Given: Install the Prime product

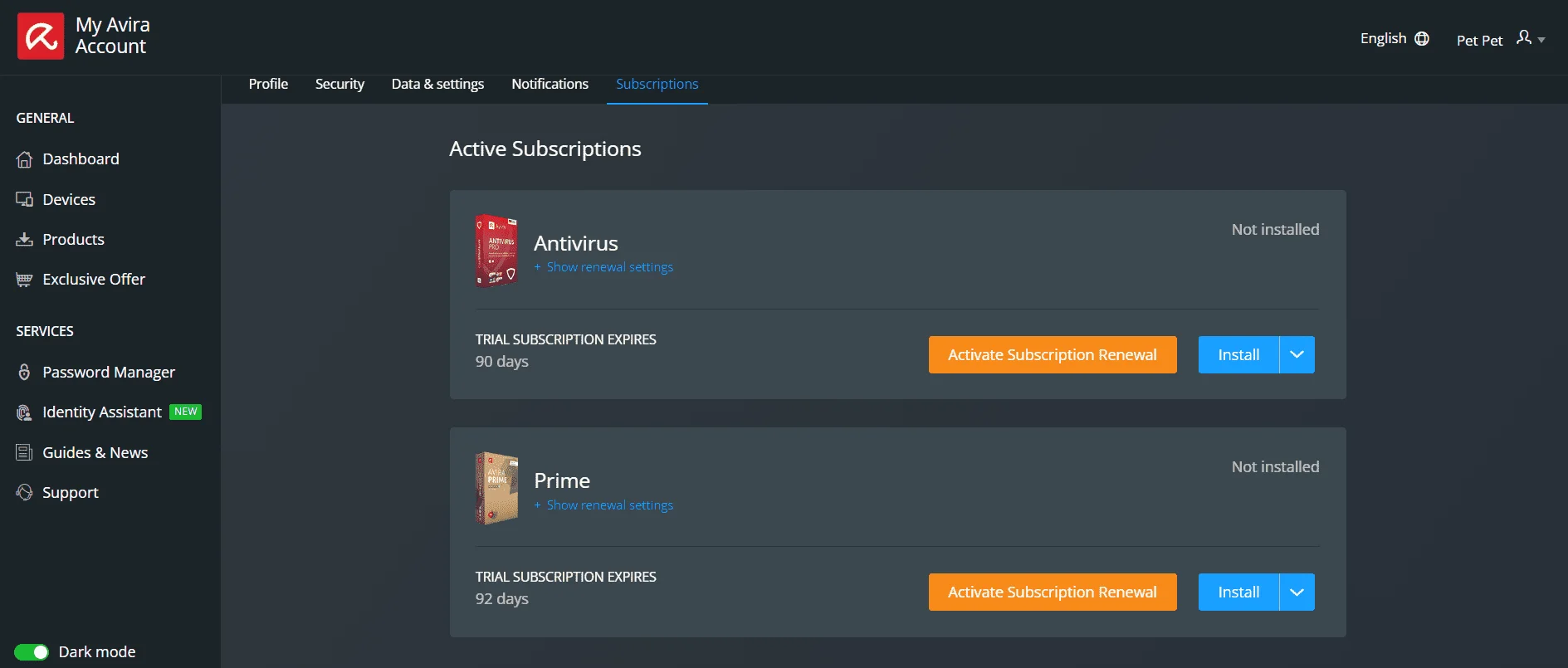Looking at the screenshot, I should pos(1238,592).
